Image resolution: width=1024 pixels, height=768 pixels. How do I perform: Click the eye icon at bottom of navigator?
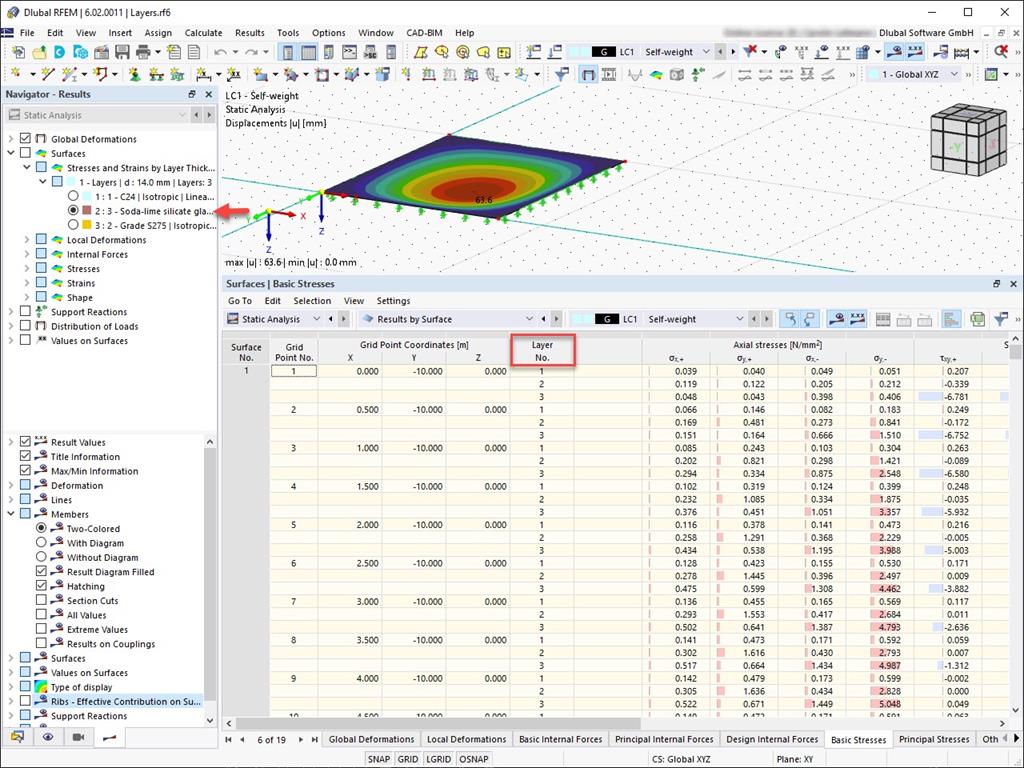tap(47, 738)
